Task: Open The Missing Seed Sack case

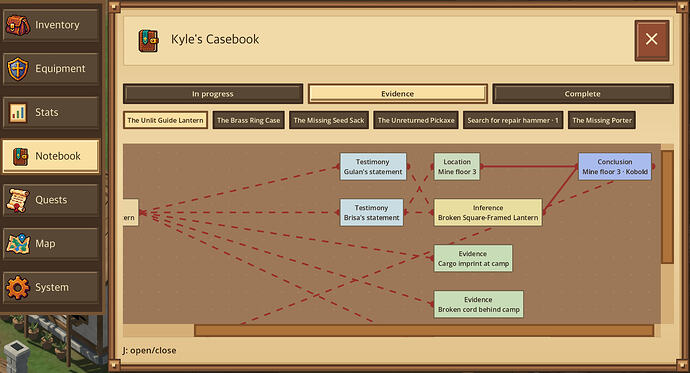Action: [329, 120]
